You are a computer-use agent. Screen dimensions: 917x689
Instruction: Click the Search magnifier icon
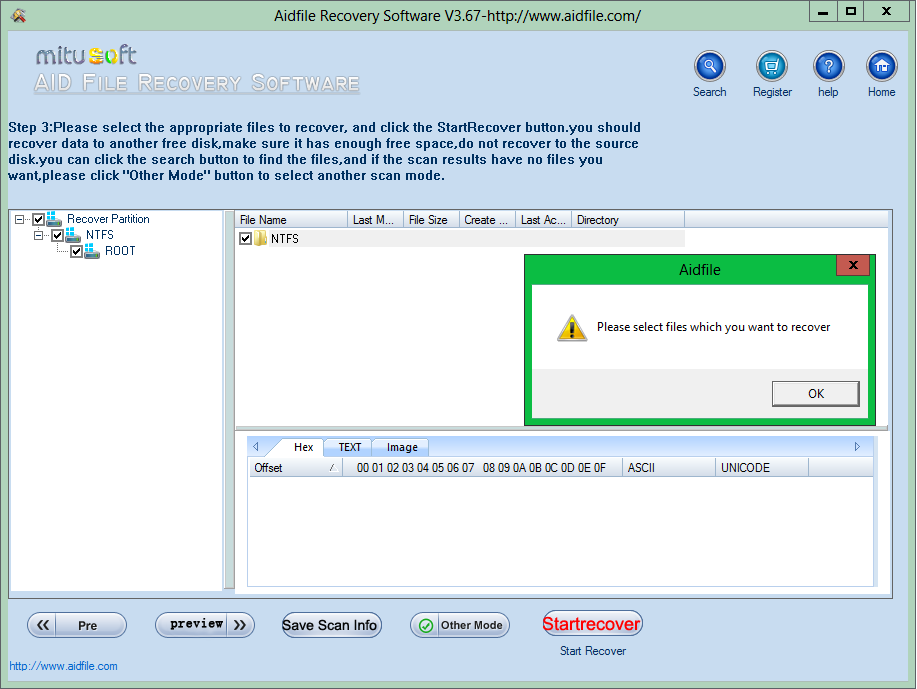tap(709, 66)
